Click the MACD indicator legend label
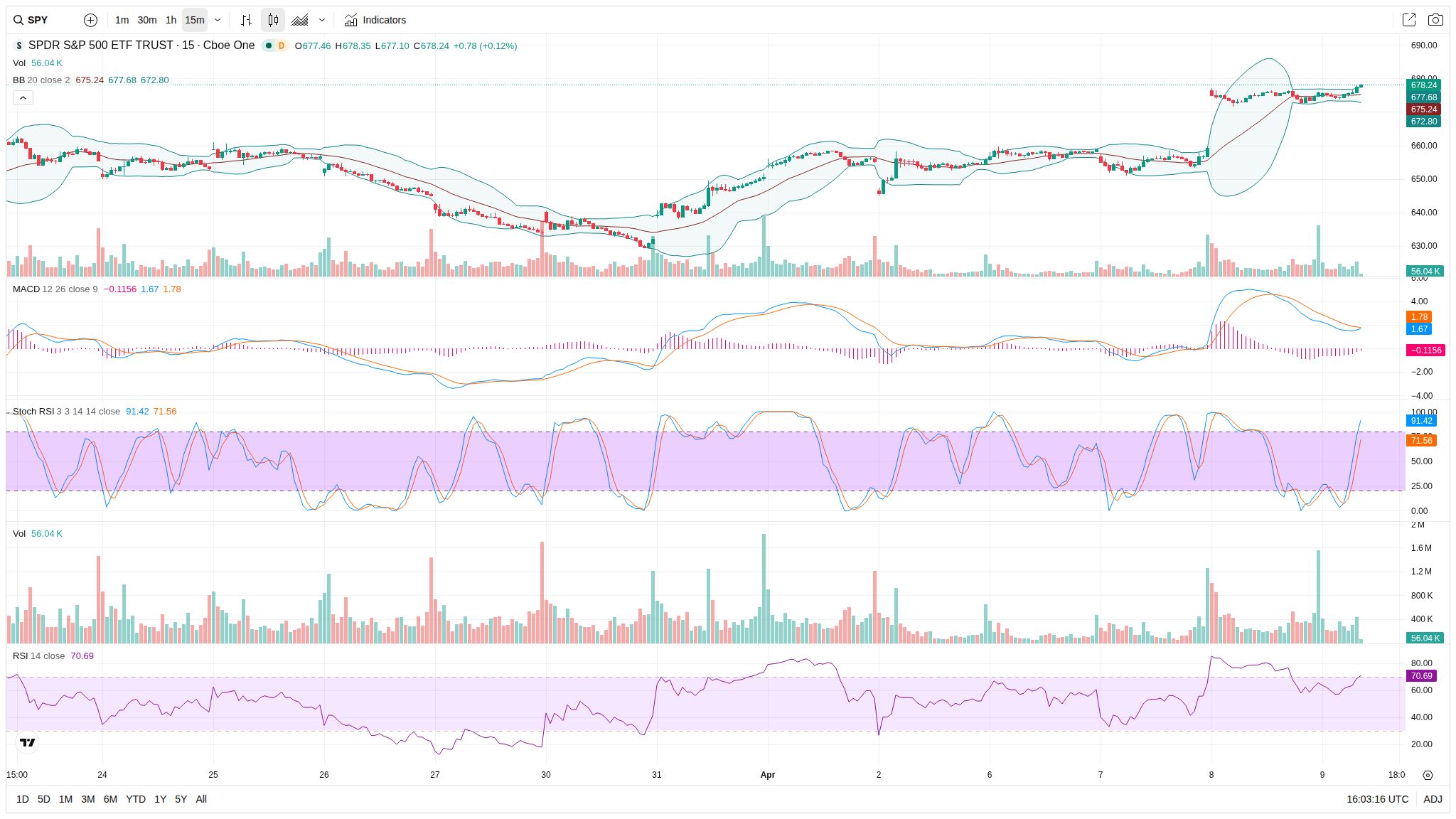 pyautogui.click(x=26, y=289)
